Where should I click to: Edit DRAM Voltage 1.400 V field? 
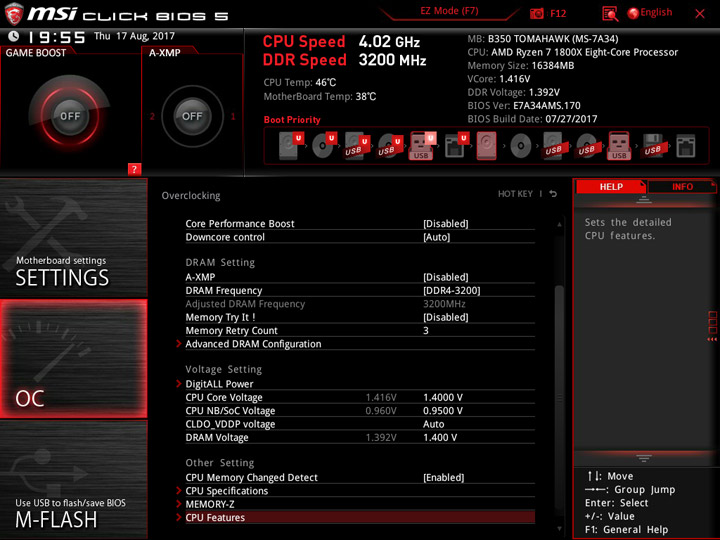point(440,438)
